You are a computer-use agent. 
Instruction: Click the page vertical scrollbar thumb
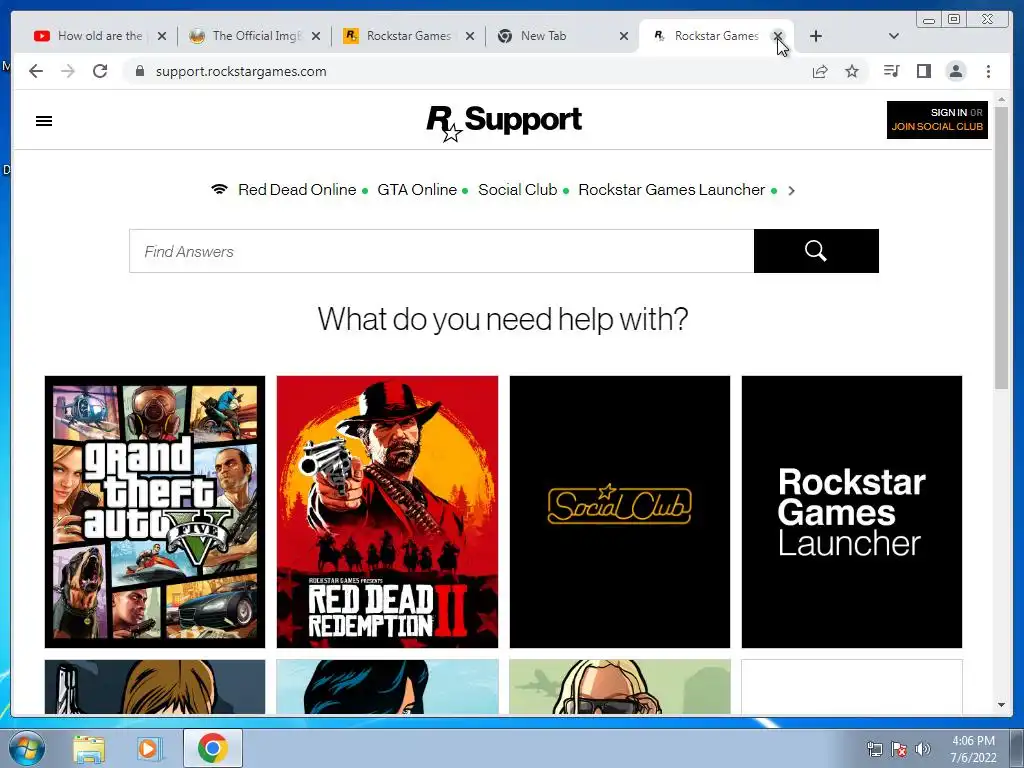[x=1001, y=248]
